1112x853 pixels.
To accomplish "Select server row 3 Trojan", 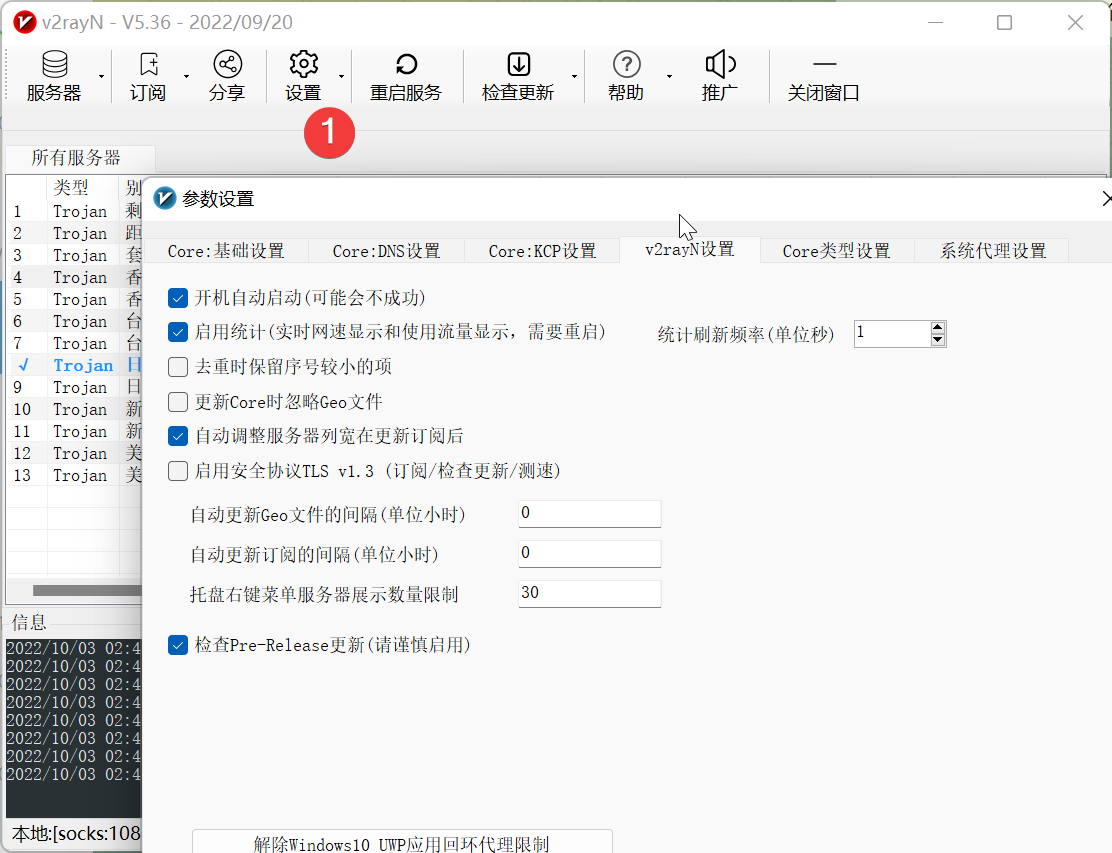I will 74,255.
